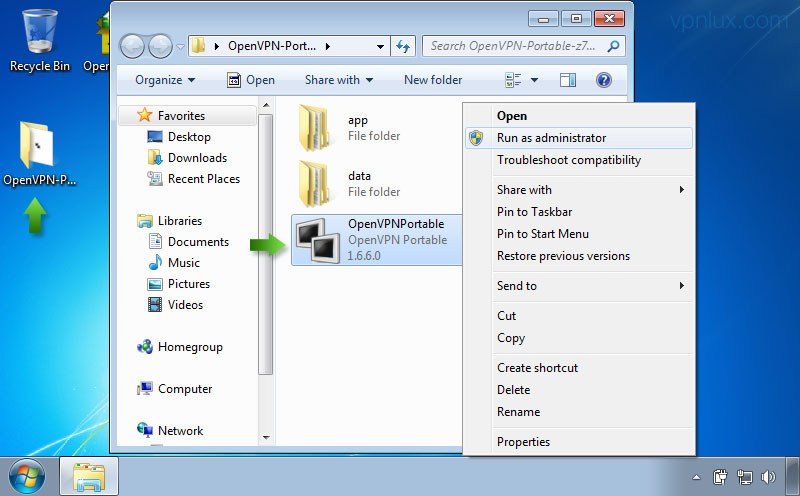Select the OpenVPNPortable application icon
The image size is (800, 496).
pos(318,240)
